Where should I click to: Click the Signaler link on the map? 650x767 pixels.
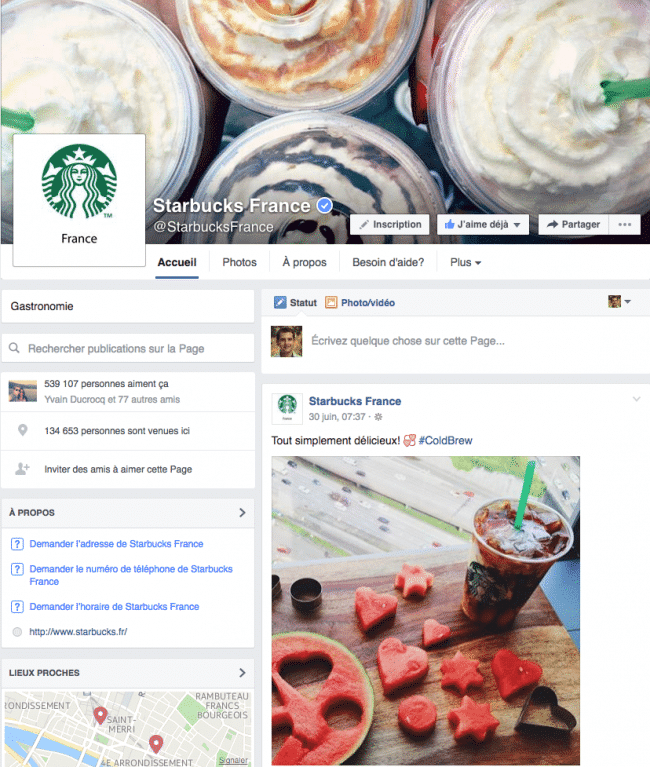[x=233, y=760]
